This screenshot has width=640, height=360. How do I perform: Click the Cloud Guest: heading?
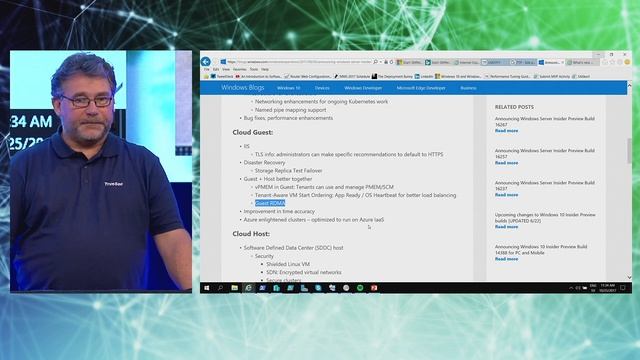click(x=253, y=132)
